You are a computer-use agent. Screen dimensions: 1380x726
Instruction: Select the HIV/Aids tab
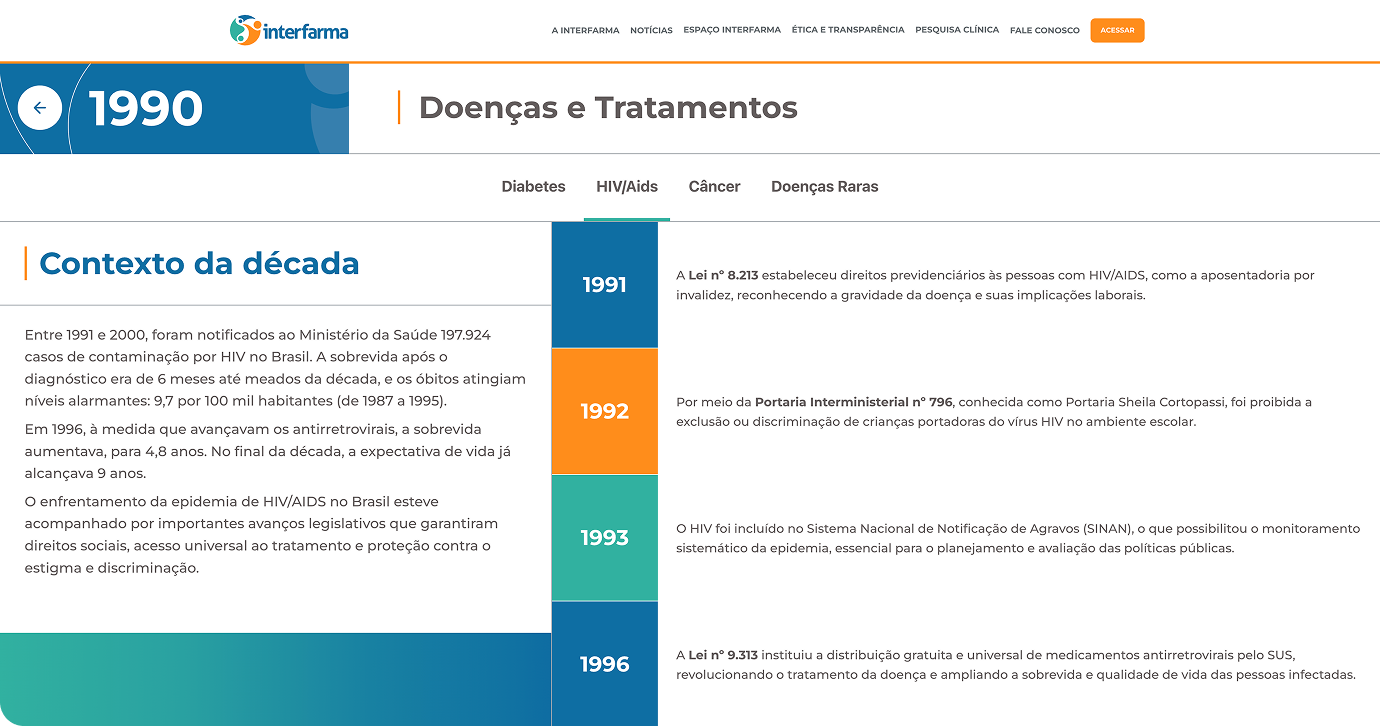click(x=627, y=187)
